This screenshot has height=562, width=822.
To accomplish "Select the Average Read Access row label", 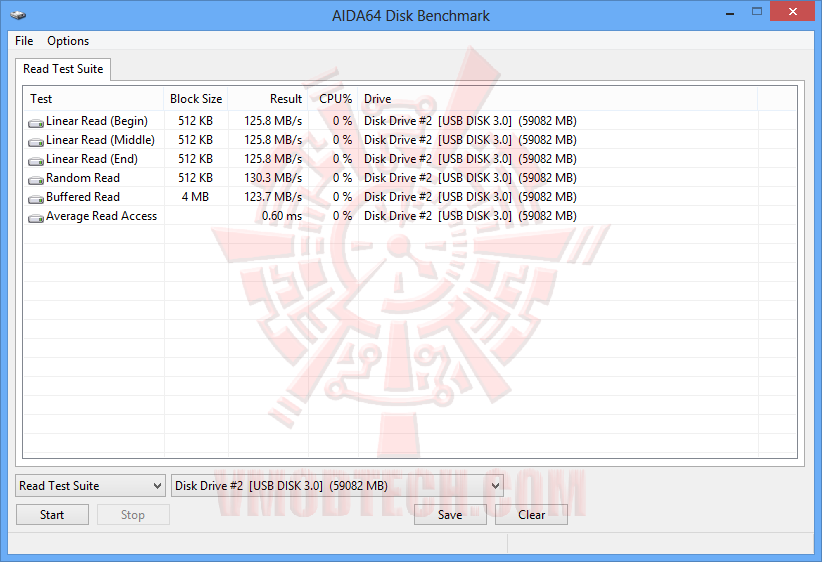I will pyautogui.click(x=102, y=216).
